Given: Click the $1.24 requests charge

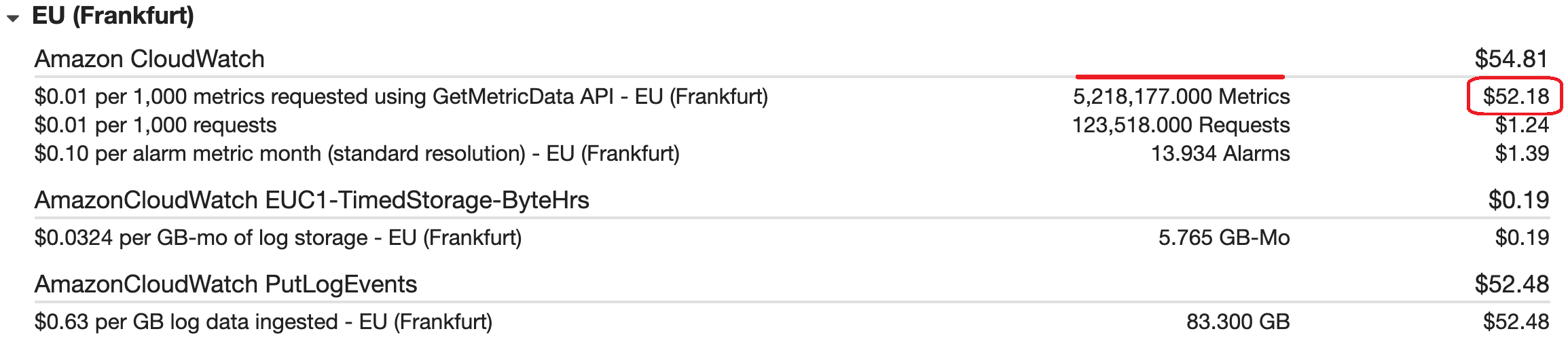Looking at the screenshot, I should tap(1522, 126).
